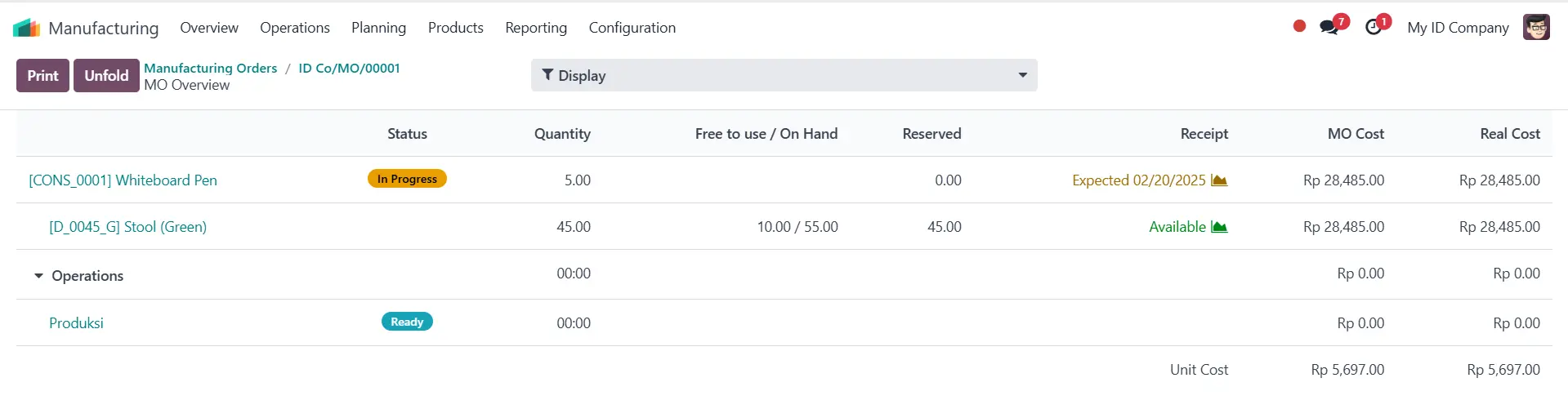
Task: Click the In Progress status badge
Action: (x=407, y=179)
